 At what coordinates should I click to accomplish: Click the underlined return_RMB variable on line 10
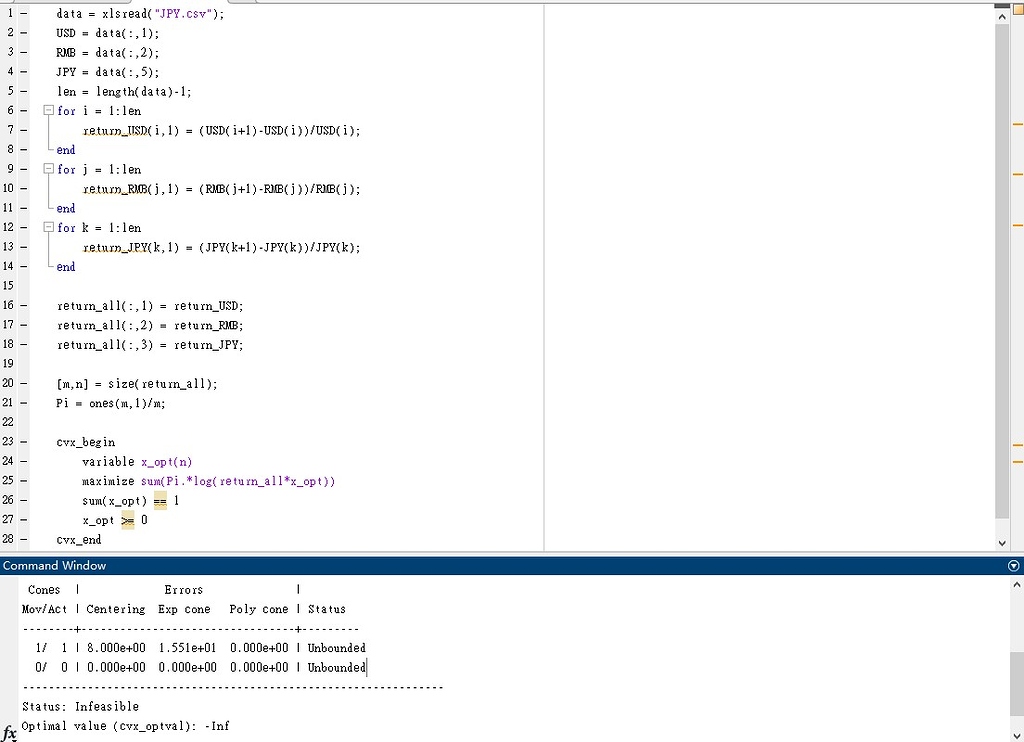[114, 189]
